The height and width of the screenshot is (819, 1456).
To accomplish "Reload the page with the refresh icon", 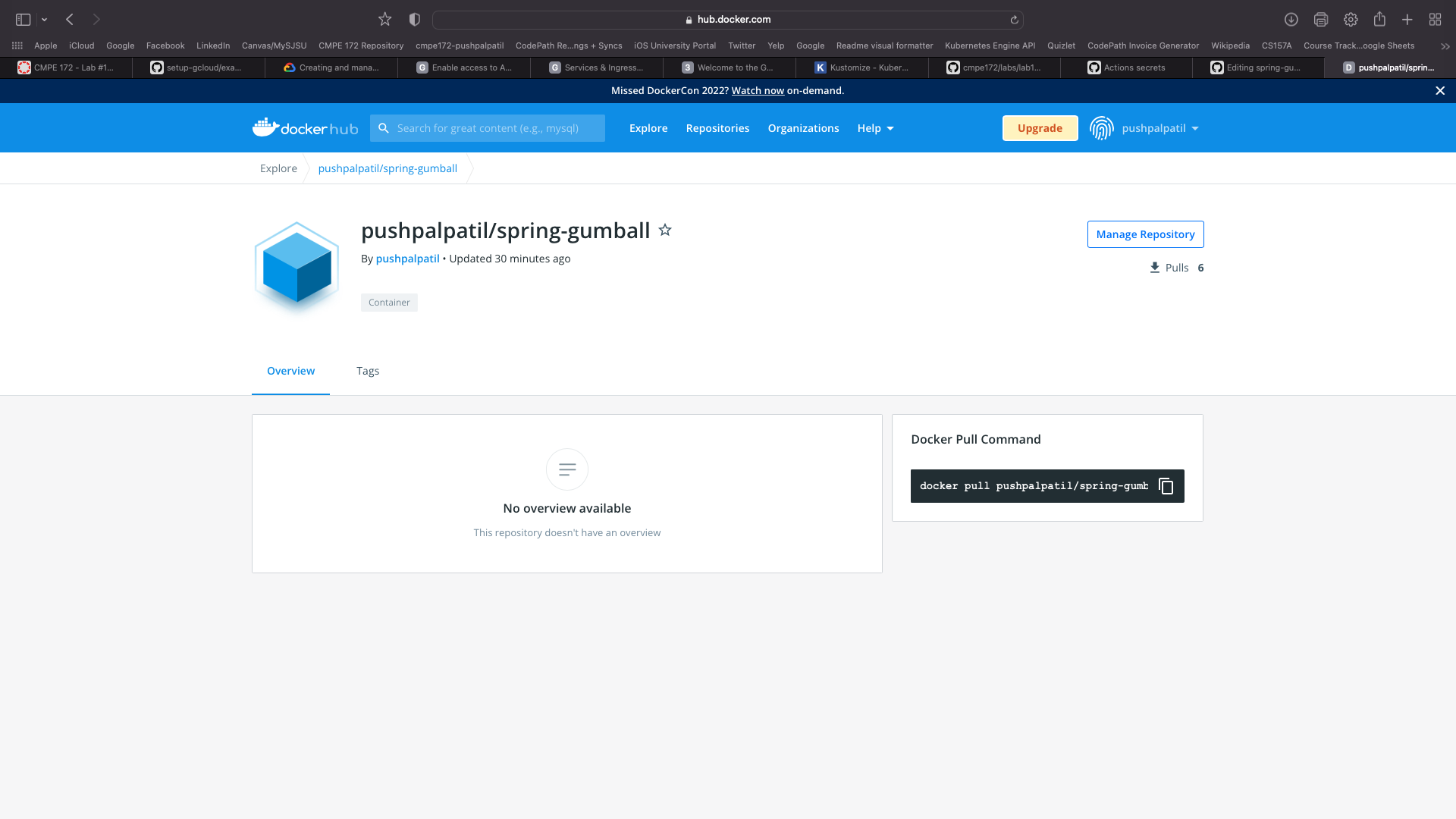I will tap(1015, 20).
